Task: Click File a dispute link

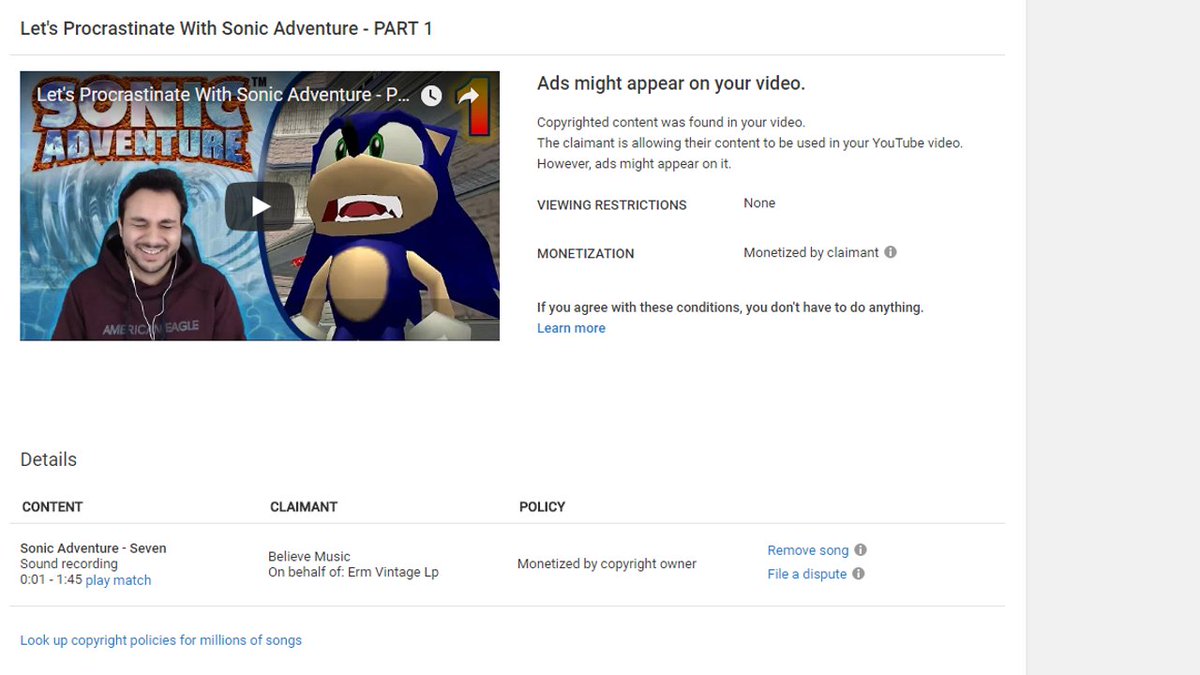Action: [807, 574]
